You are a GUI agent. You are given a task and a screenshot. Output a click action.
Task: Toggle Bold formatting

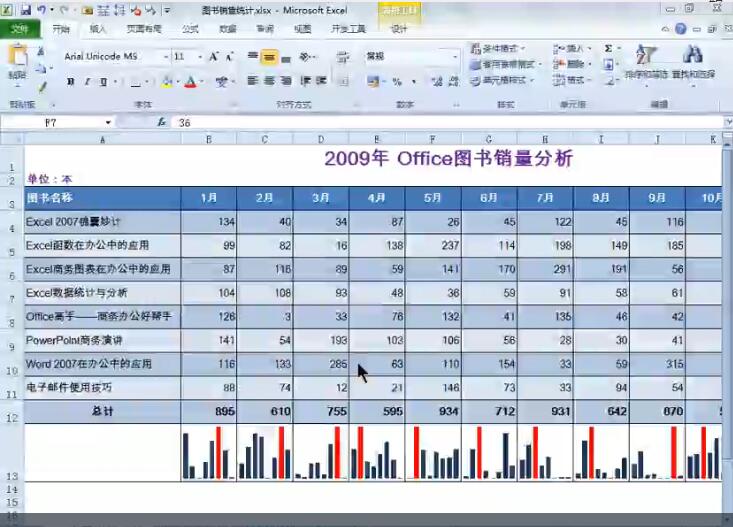click(x=70, y=82)
